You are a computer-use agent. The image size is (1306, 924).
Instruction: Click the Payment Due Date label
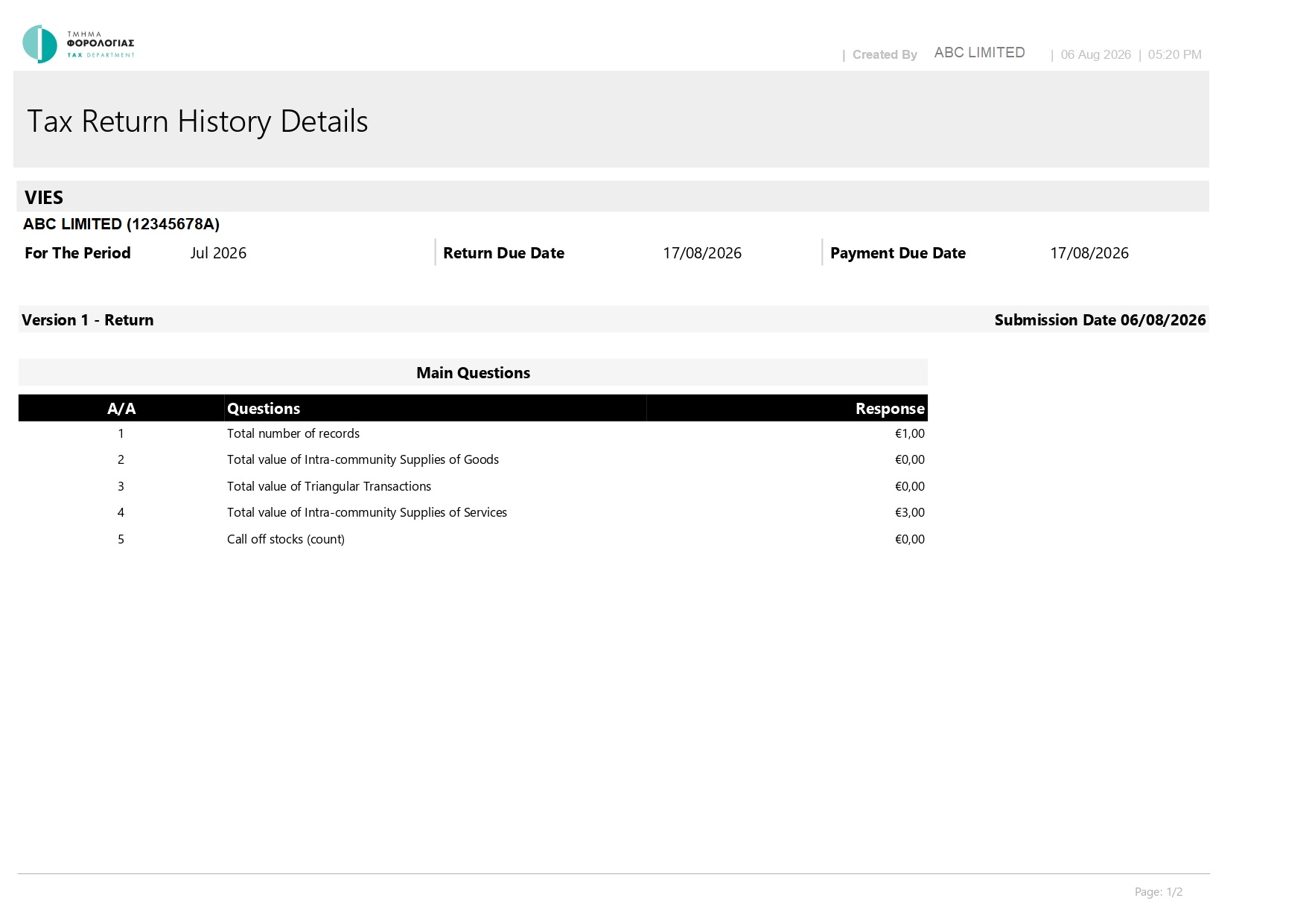(898, 253)
